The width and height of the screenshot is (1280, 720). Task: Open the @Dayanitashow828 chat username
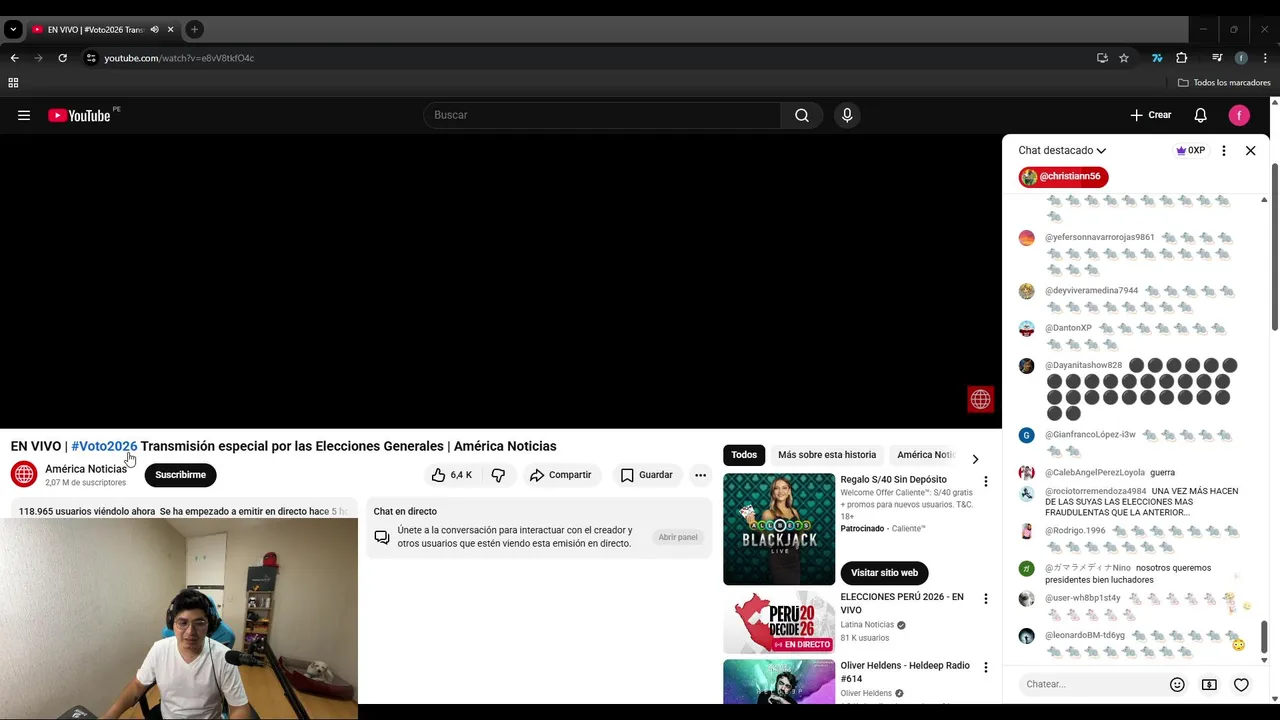(1083, 366)
